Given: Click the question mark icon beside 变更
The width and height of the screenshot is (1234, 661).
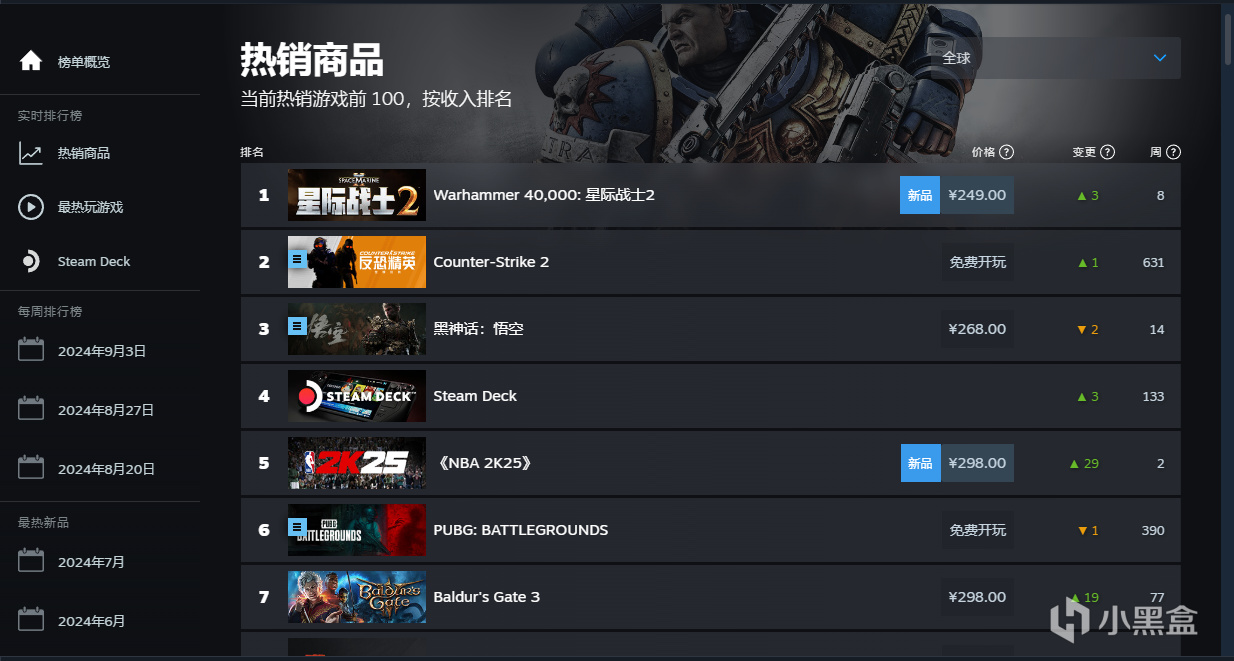Looking at the screenshot, I should coord(1108,152).
